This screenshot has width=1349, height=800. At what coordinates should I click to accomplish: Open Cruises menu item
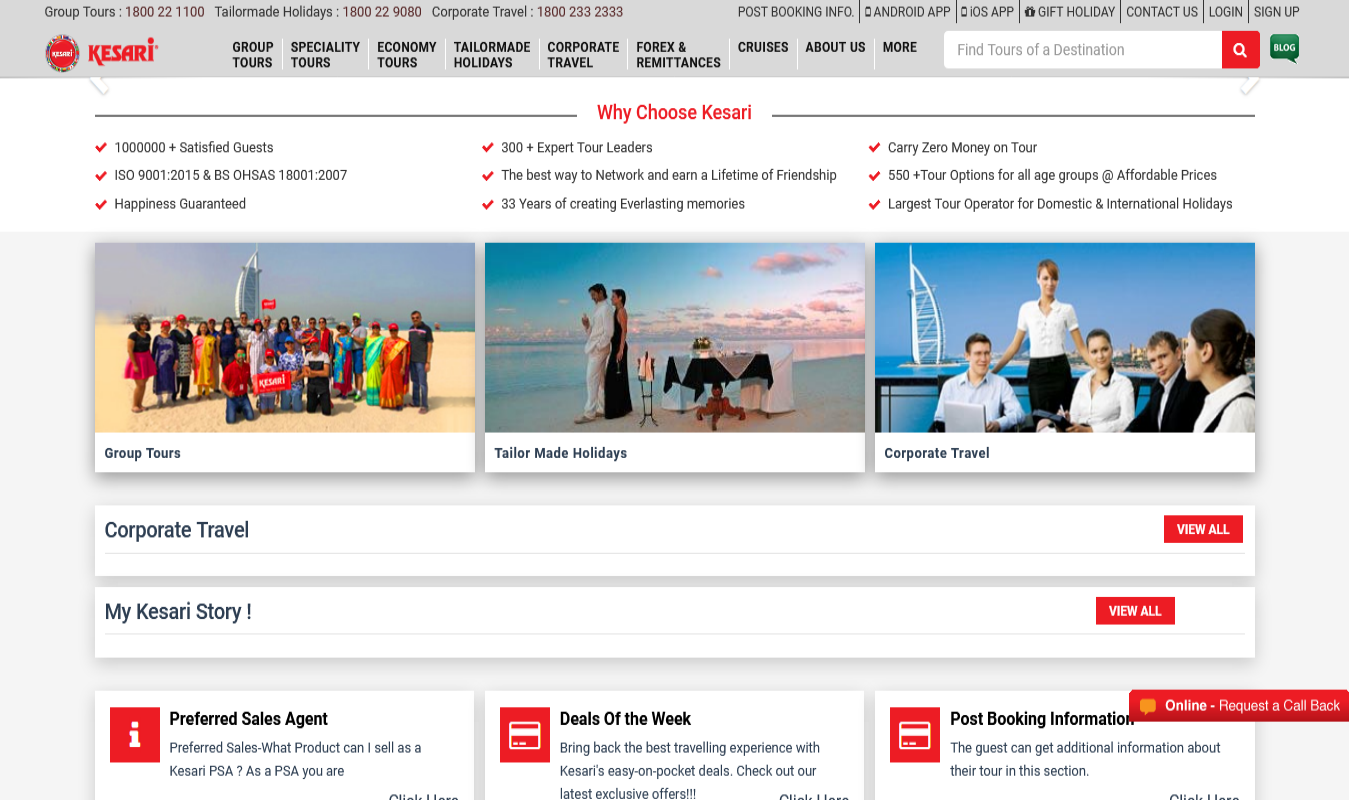tap(763, 47)
